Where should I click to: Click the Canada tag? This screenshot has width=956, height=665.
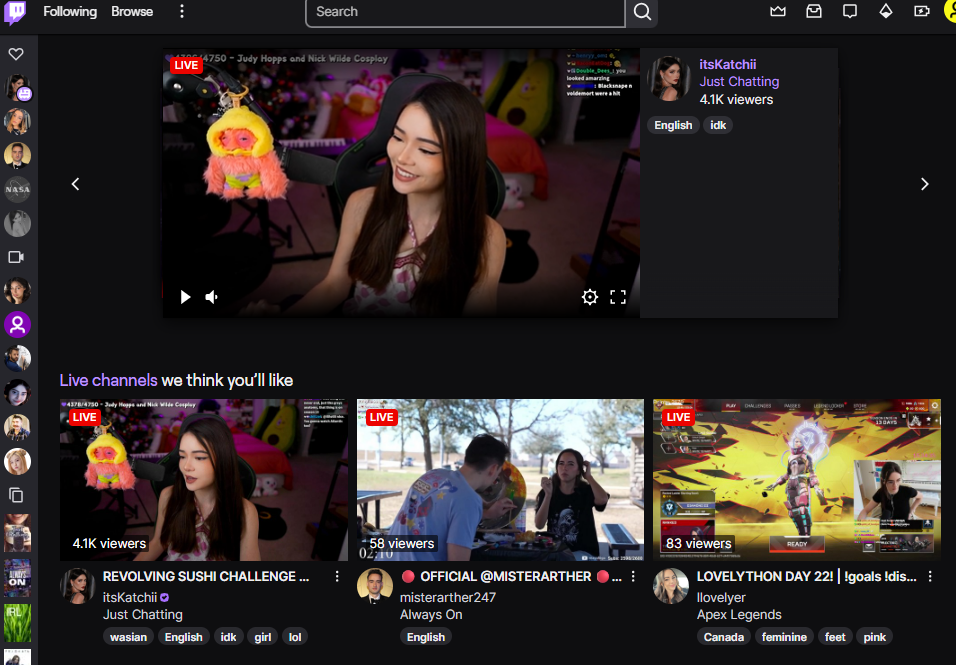point(724,637)
